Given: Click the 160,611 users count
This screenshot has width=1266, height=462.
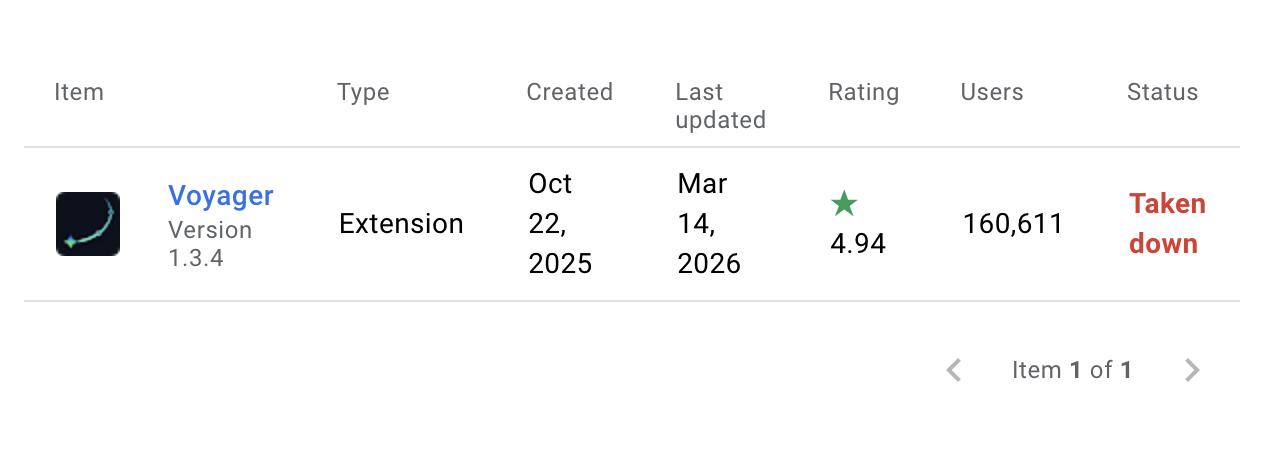Looking at the screenshot, I should (1013, 224).
